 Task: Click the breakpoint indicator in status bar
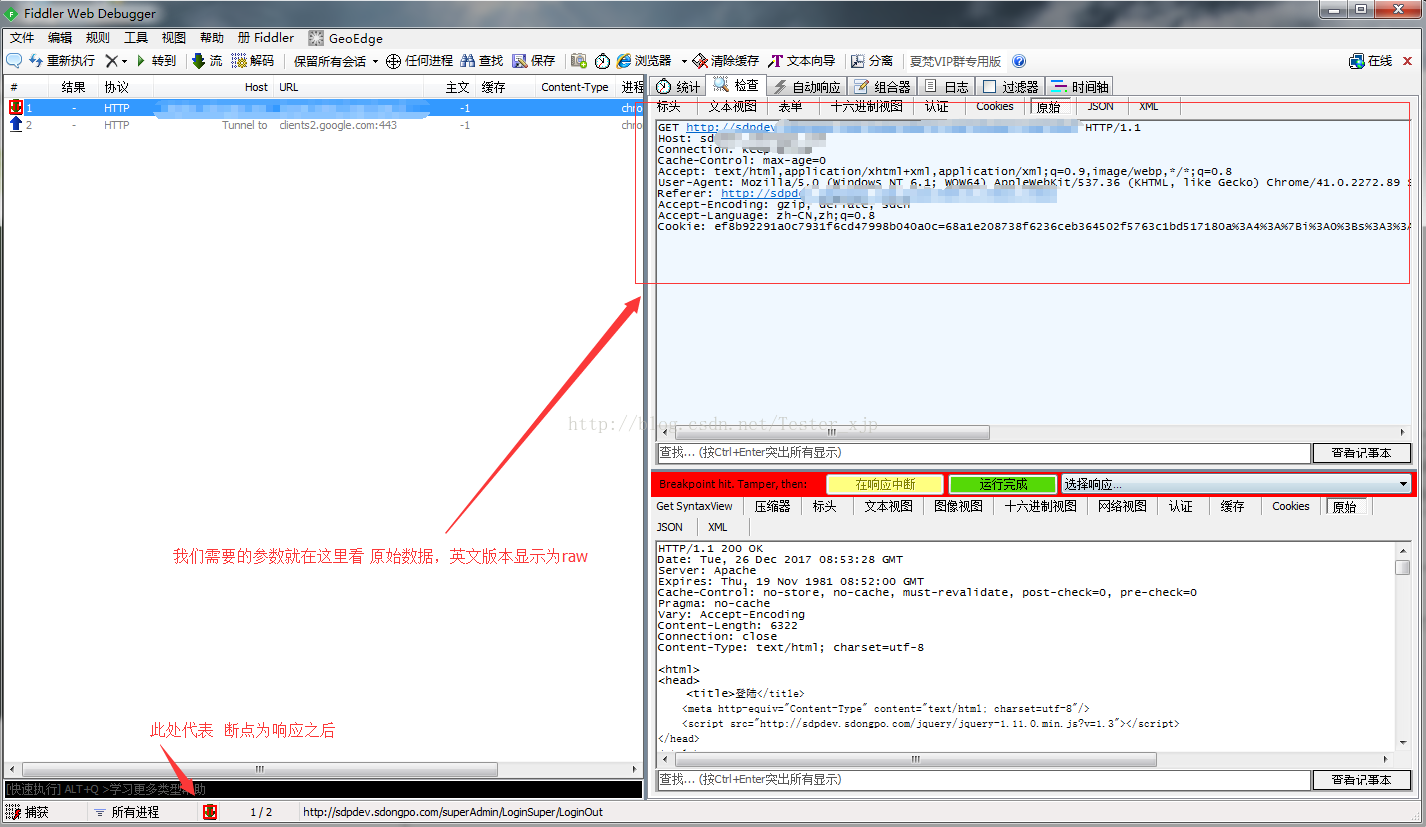click(x=210, y=813)
